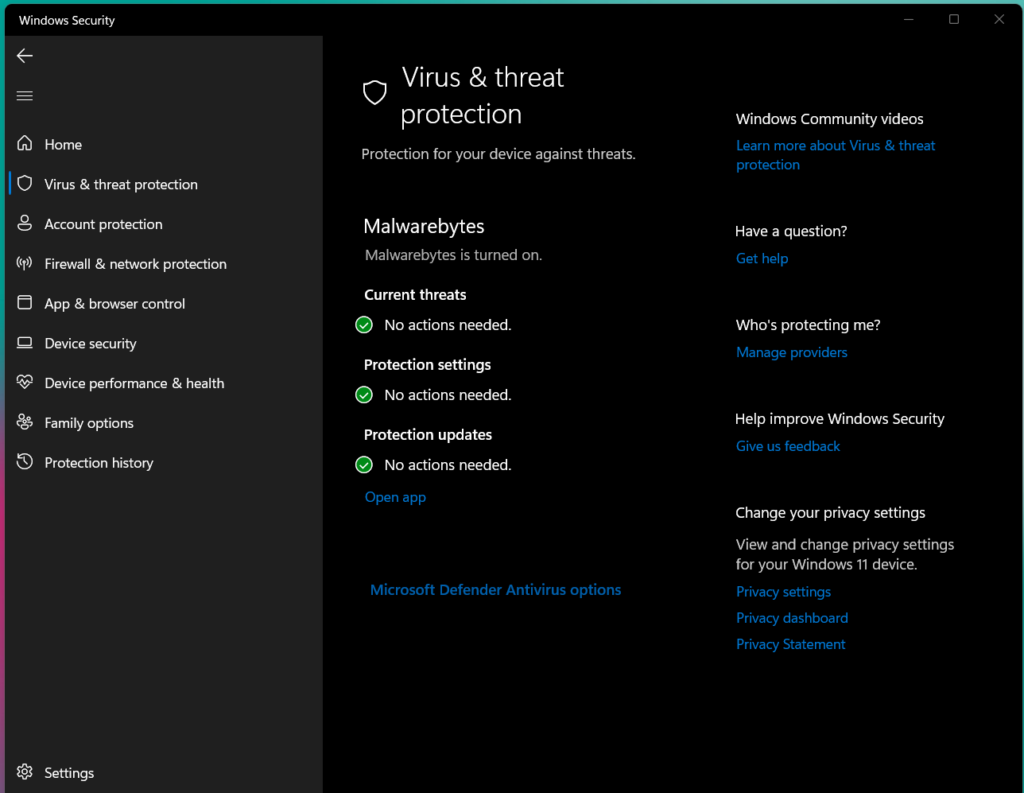This screenshot has width=1024, height=793.
Task: Minimize the Windows Security window
Action: click(908, 20)
